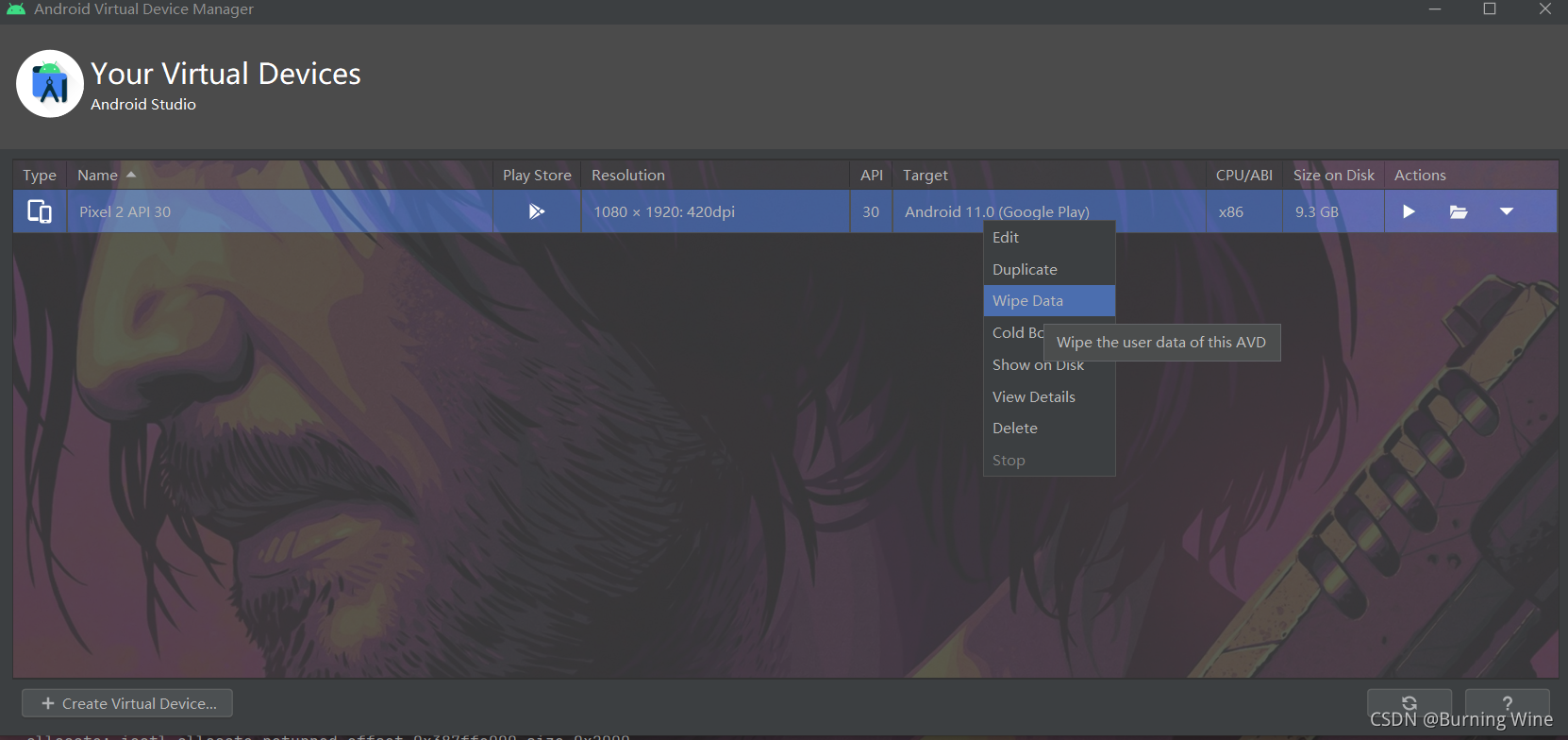1568x740 pixels.
Task: Click the Android 11.0 (Google Play) cell
Action: pyautogui.click(x=1049, y=211)
